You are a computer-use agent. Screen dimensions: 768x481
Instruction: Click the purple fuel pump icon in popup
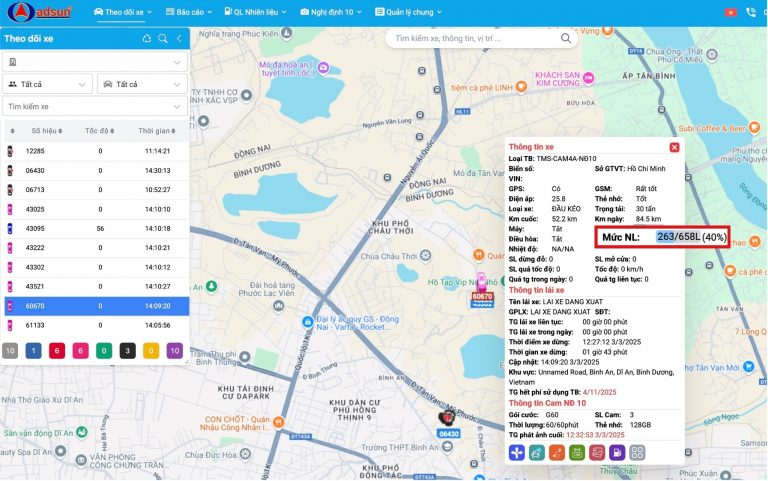pyautogui.click(x=617, y=453)
